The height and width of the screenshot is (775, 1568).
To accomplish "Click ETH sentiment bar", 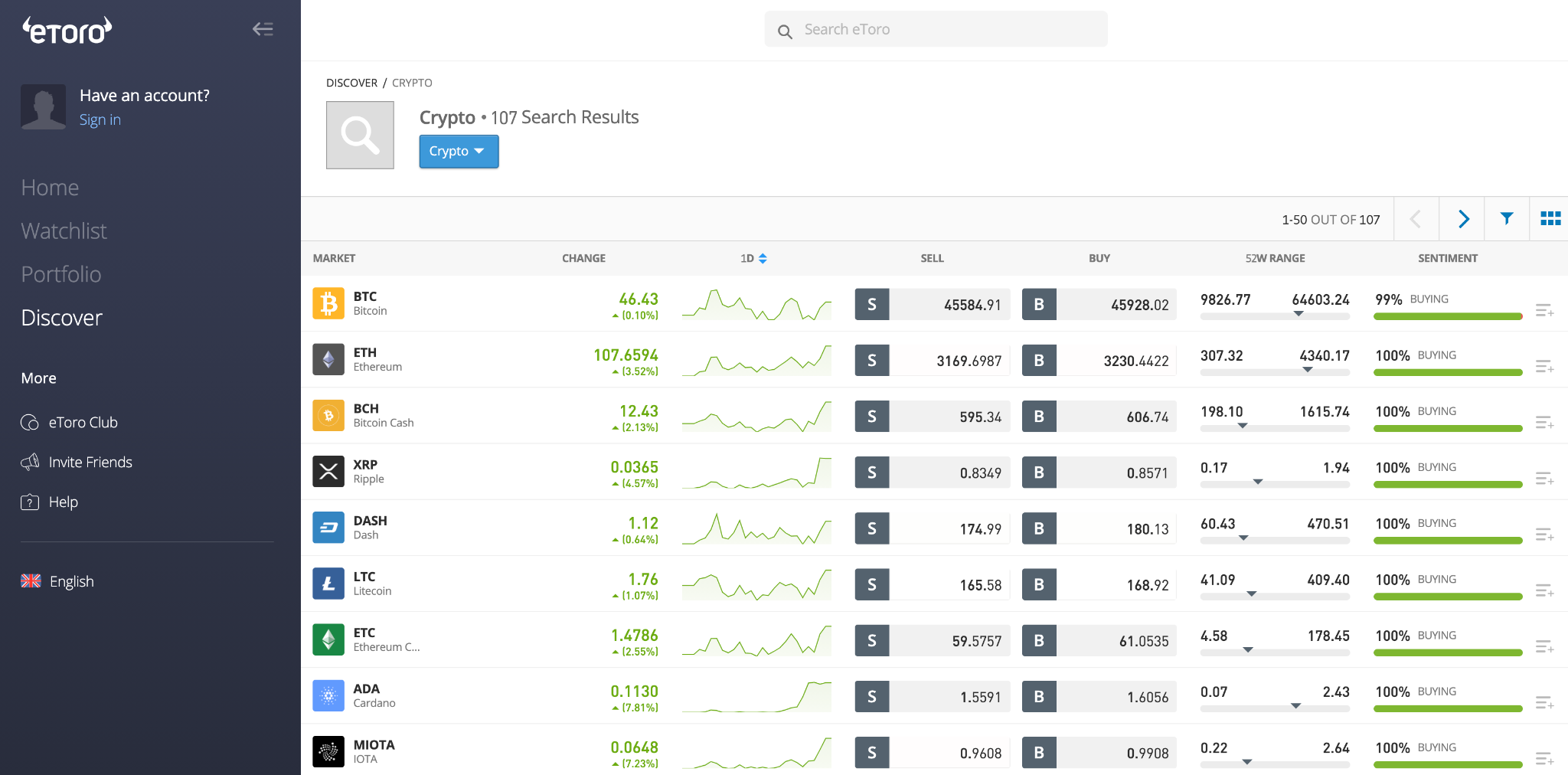I will tap(1448, 372).
